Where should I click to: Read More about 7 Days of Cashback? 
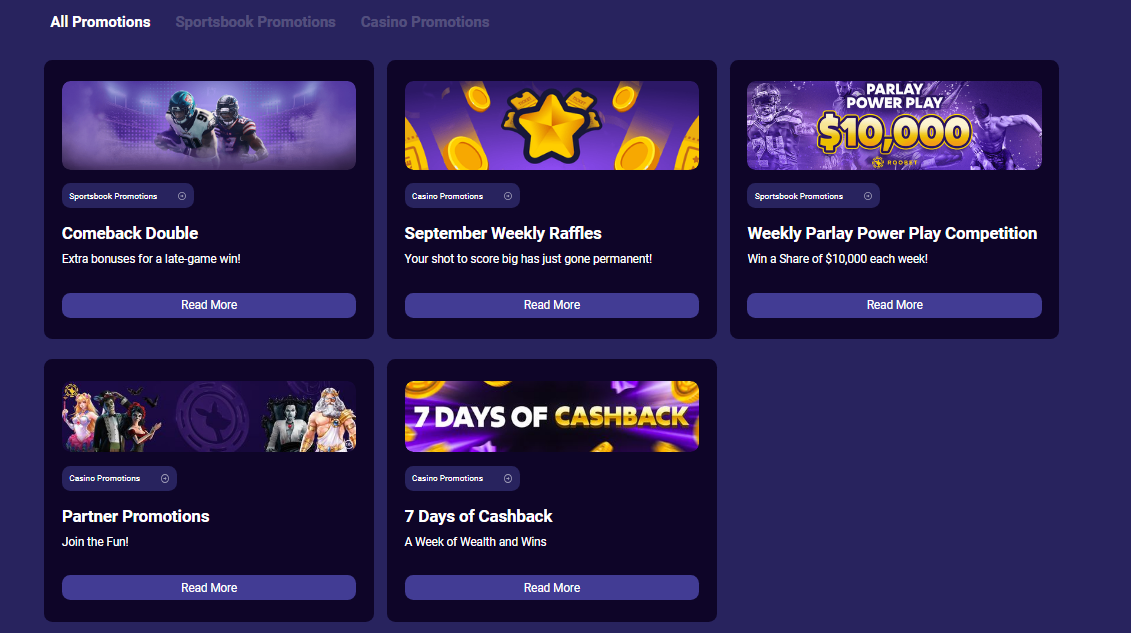[552, 588]
